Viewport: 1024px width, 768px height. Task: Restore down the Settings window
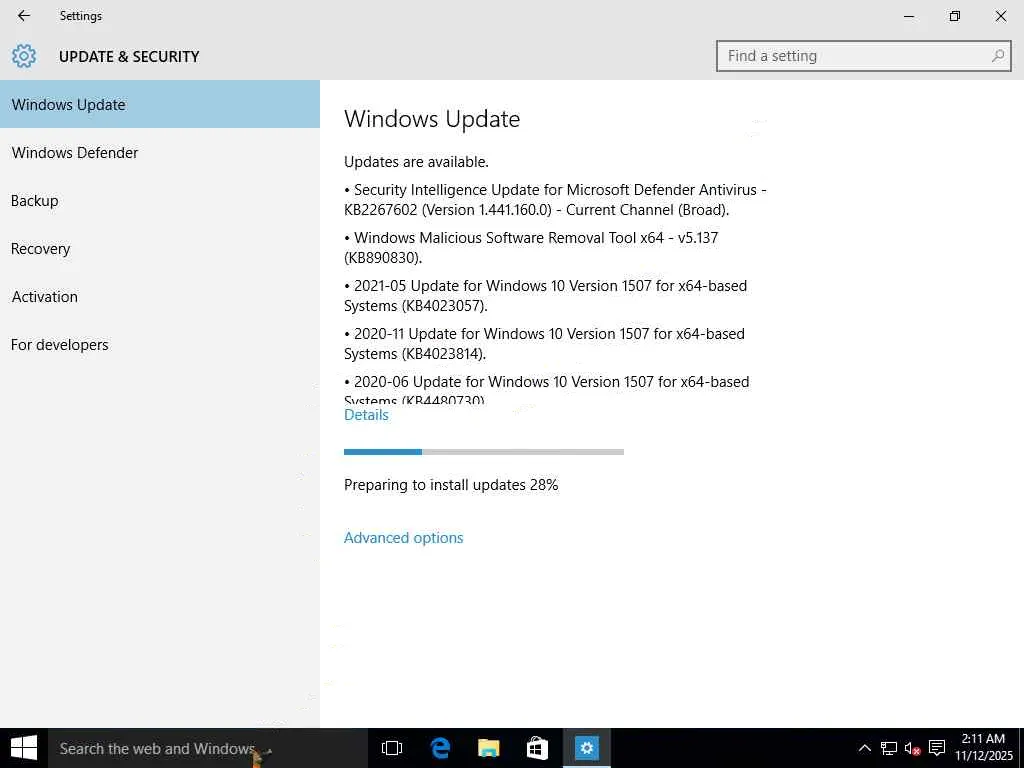pyautogui.click(x=955, y=16)
